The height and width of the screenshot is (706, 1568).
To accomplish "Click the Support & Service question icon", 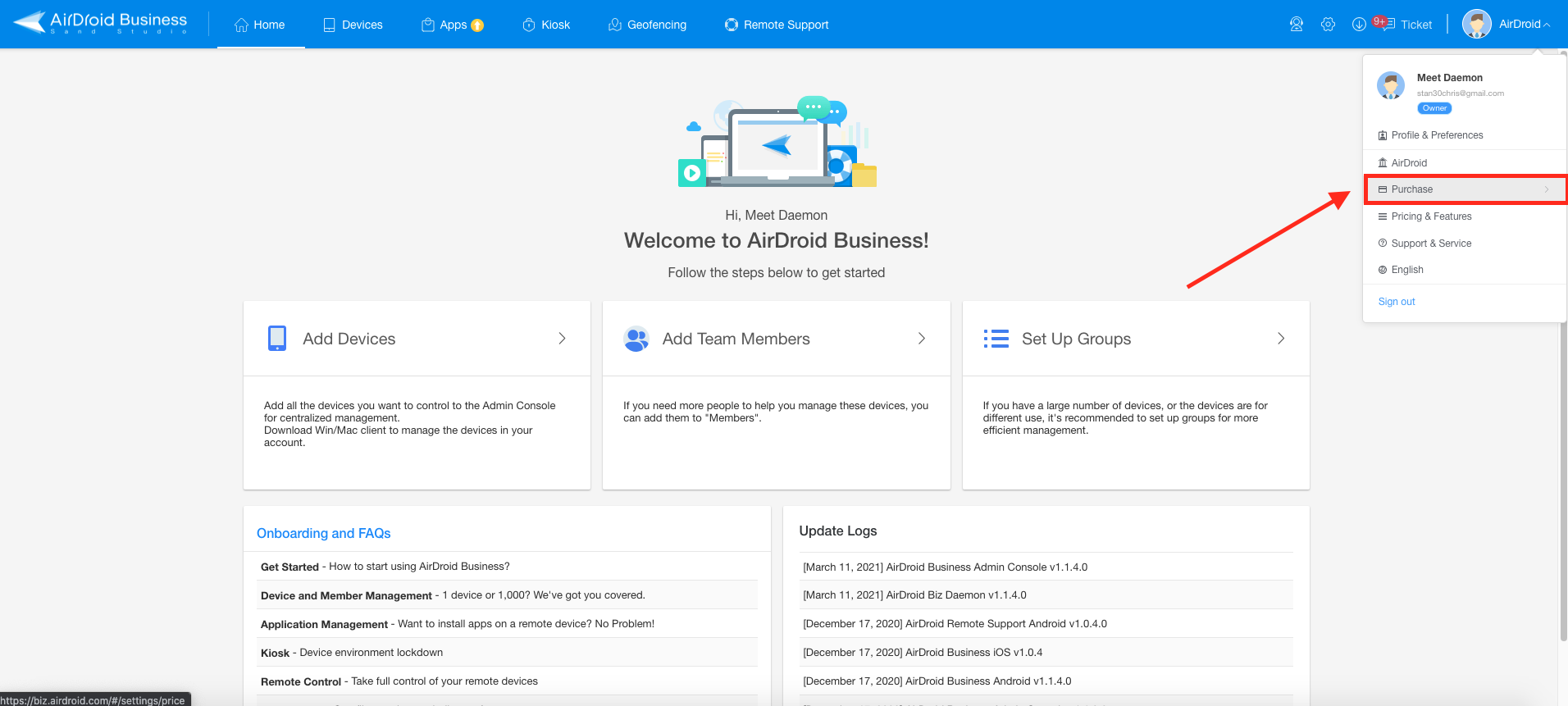I will [1383, 244].
